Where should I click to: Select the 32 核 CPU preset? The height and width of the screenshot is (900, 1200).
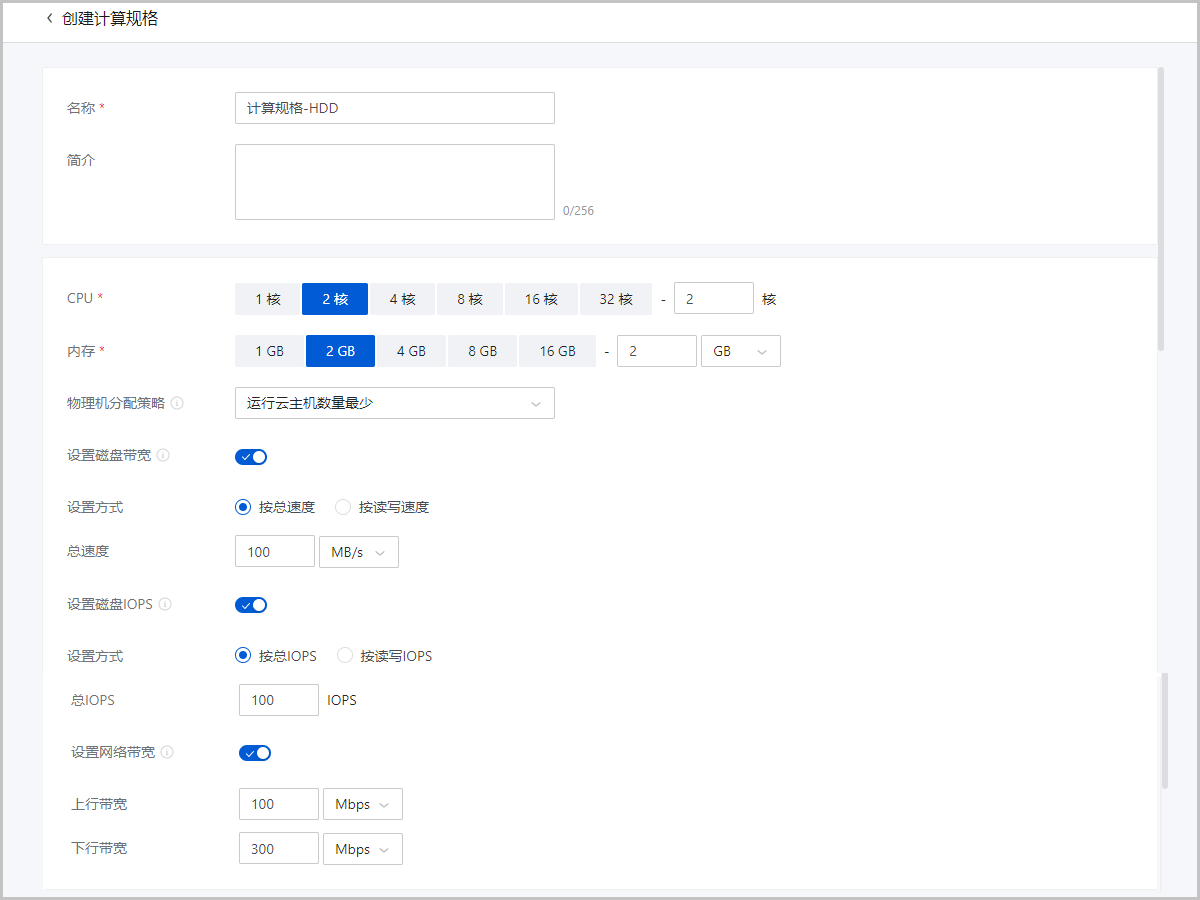point(616,299)
